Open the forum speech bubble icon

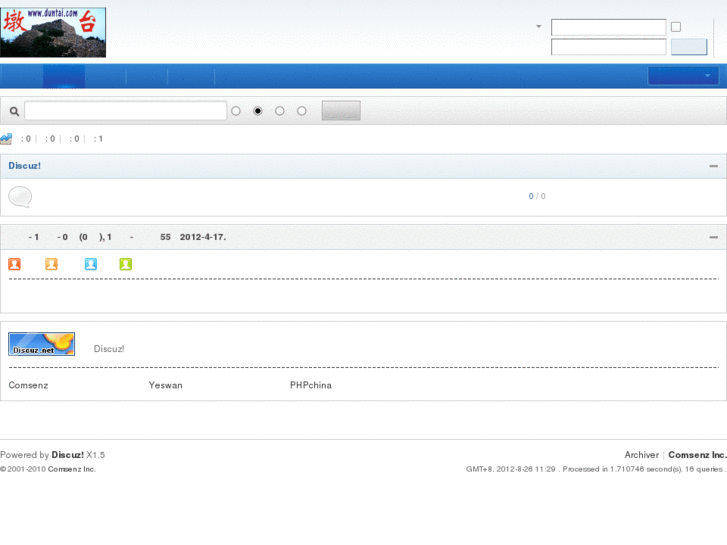coord(20,197)
